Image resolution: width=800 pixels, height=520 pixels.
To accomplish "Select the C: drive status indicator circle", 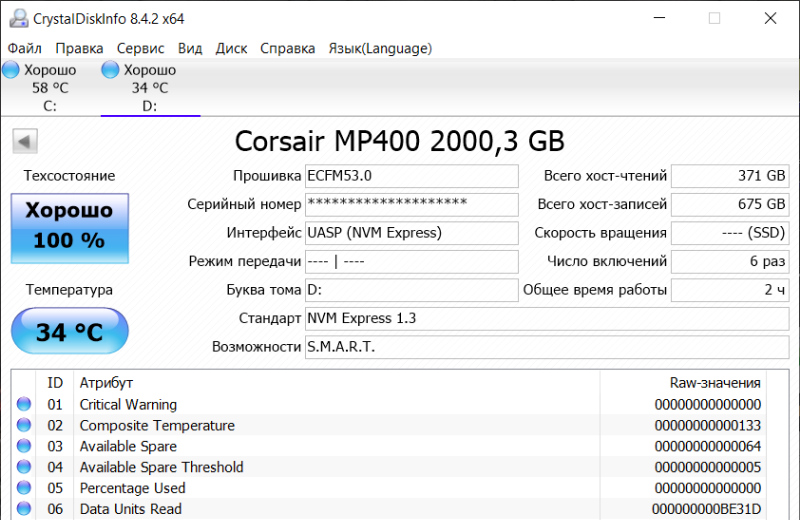I will (x=11, y=70).
